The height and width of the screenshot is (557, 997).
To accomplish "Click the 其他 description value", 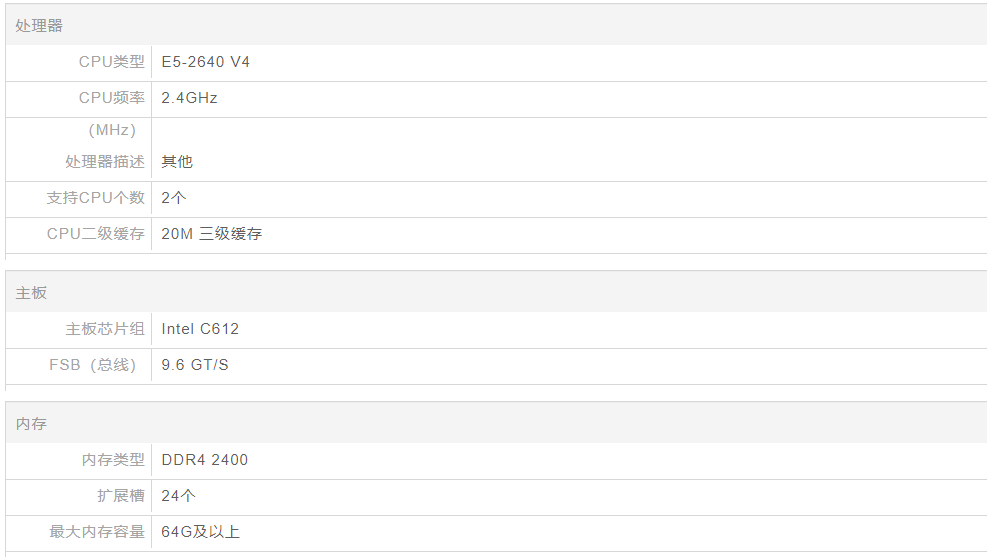I will point(177,162).
